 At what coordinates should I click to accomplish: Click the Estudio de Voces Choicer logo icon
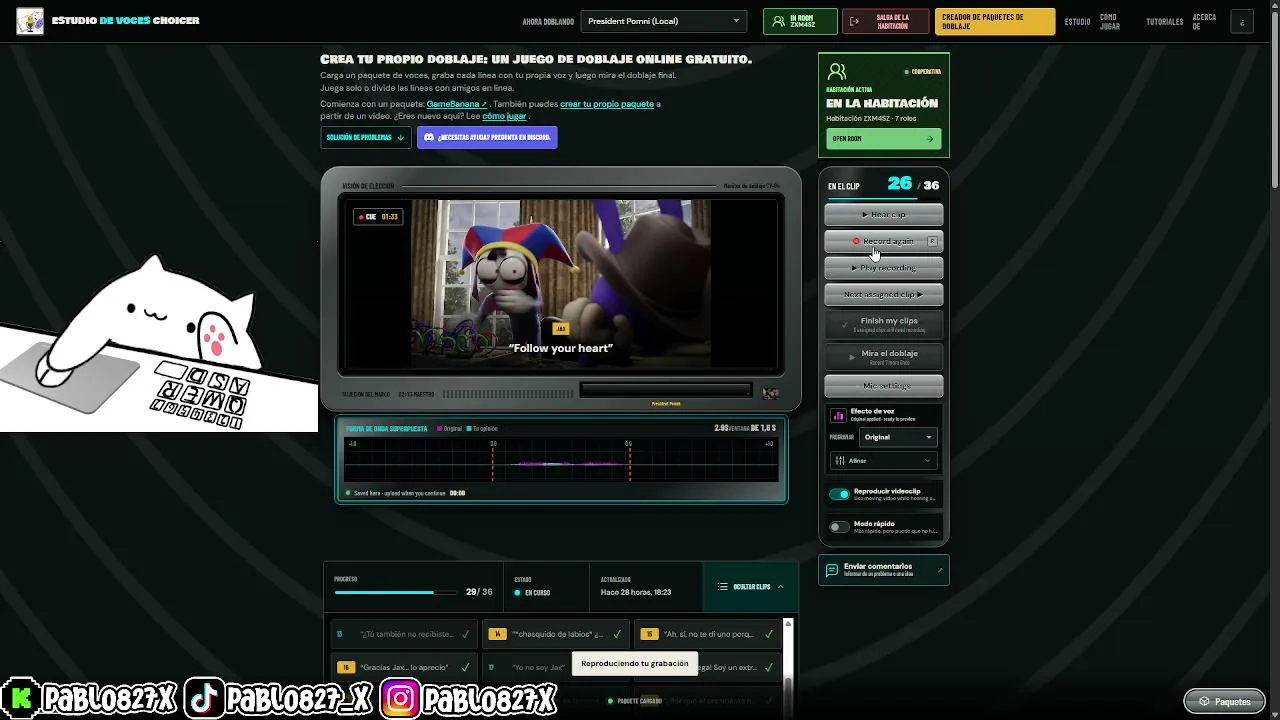tap(30, 21)
